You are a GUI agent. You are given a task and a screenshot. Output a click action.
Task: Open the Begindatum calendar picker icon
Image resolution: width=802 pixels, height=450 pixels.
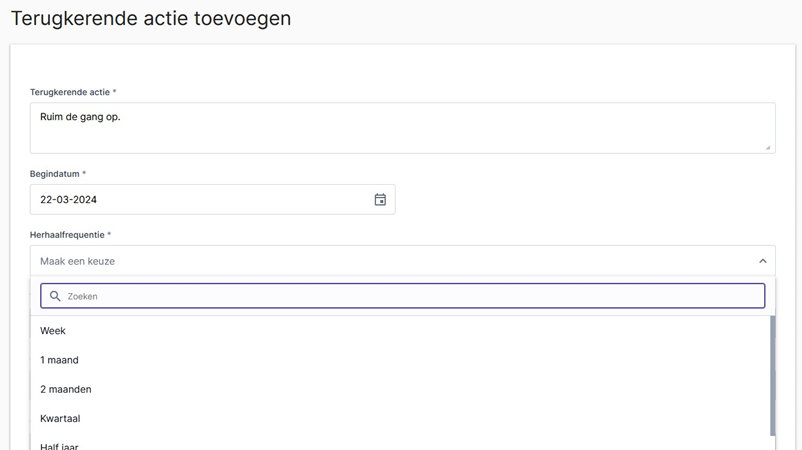coord(380,200)
